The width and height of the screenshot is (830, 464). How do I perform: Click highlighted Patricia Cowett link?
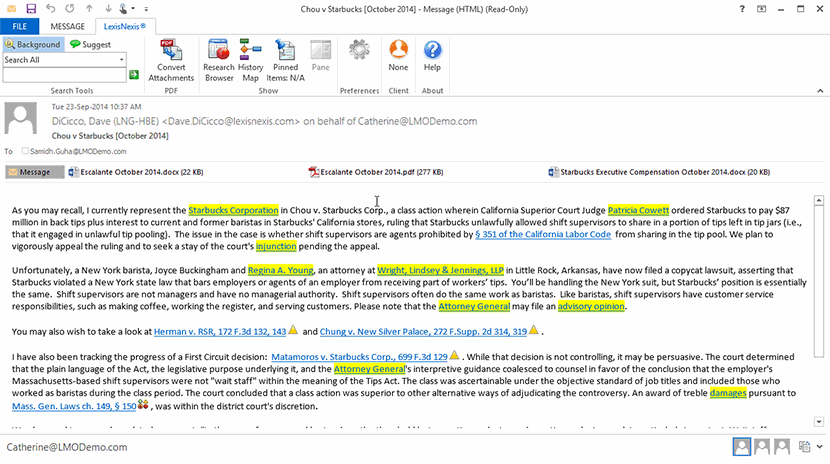(638, 210)
